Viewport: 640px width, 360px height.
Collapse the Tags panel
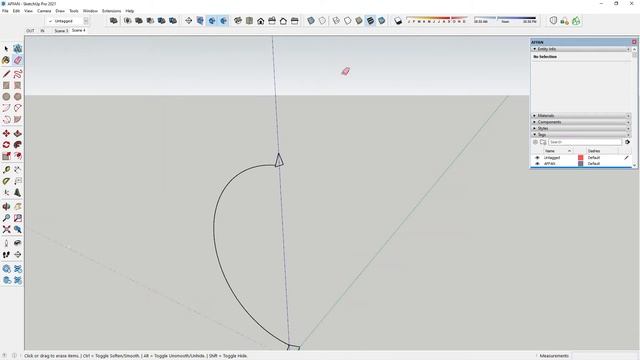click(535, 134)
